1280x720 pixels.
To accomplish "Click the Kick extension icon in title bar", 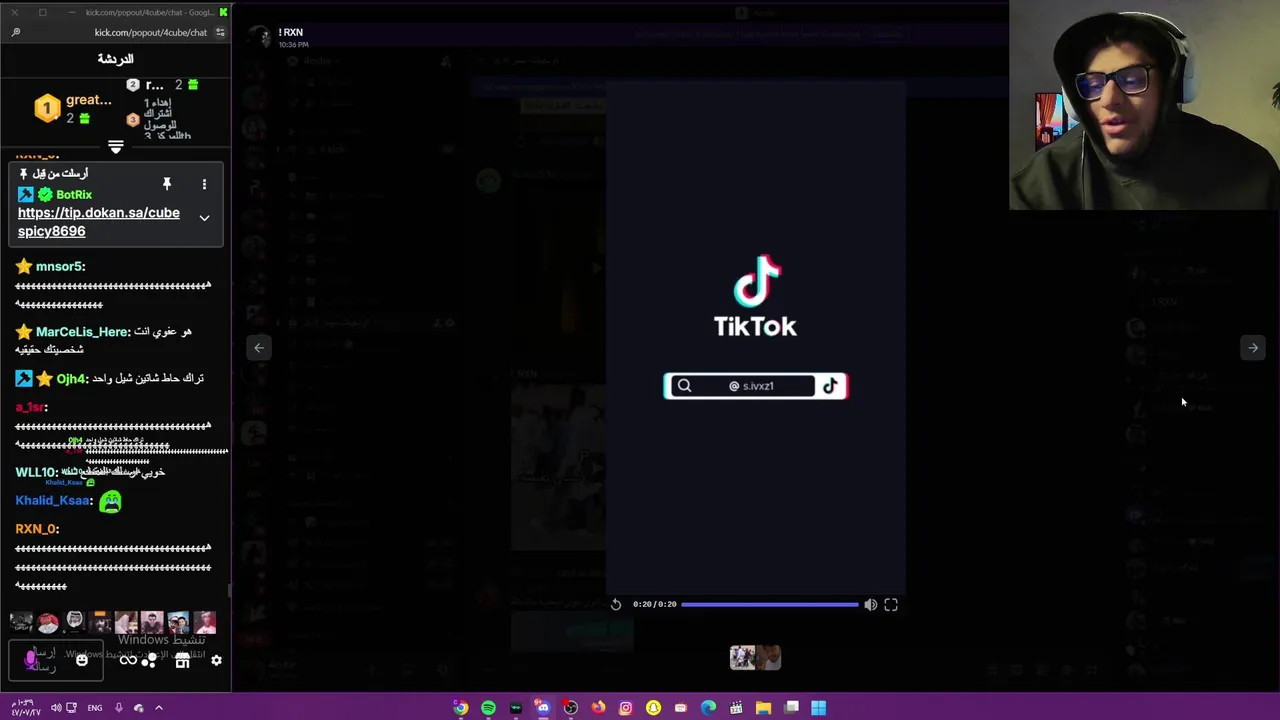I will tap(223, 12).
